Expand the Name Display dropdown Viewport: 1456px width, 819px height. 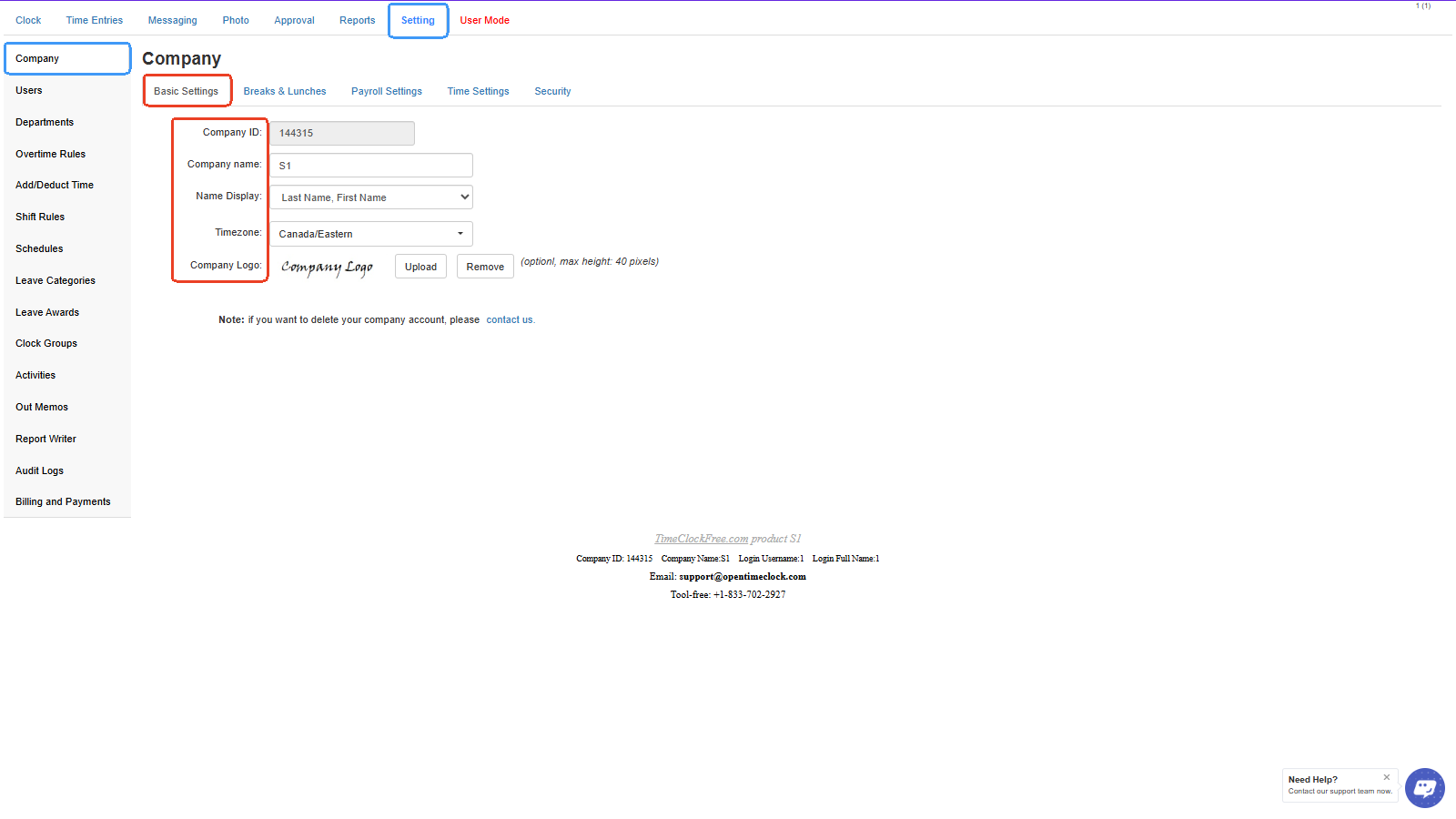371,197
